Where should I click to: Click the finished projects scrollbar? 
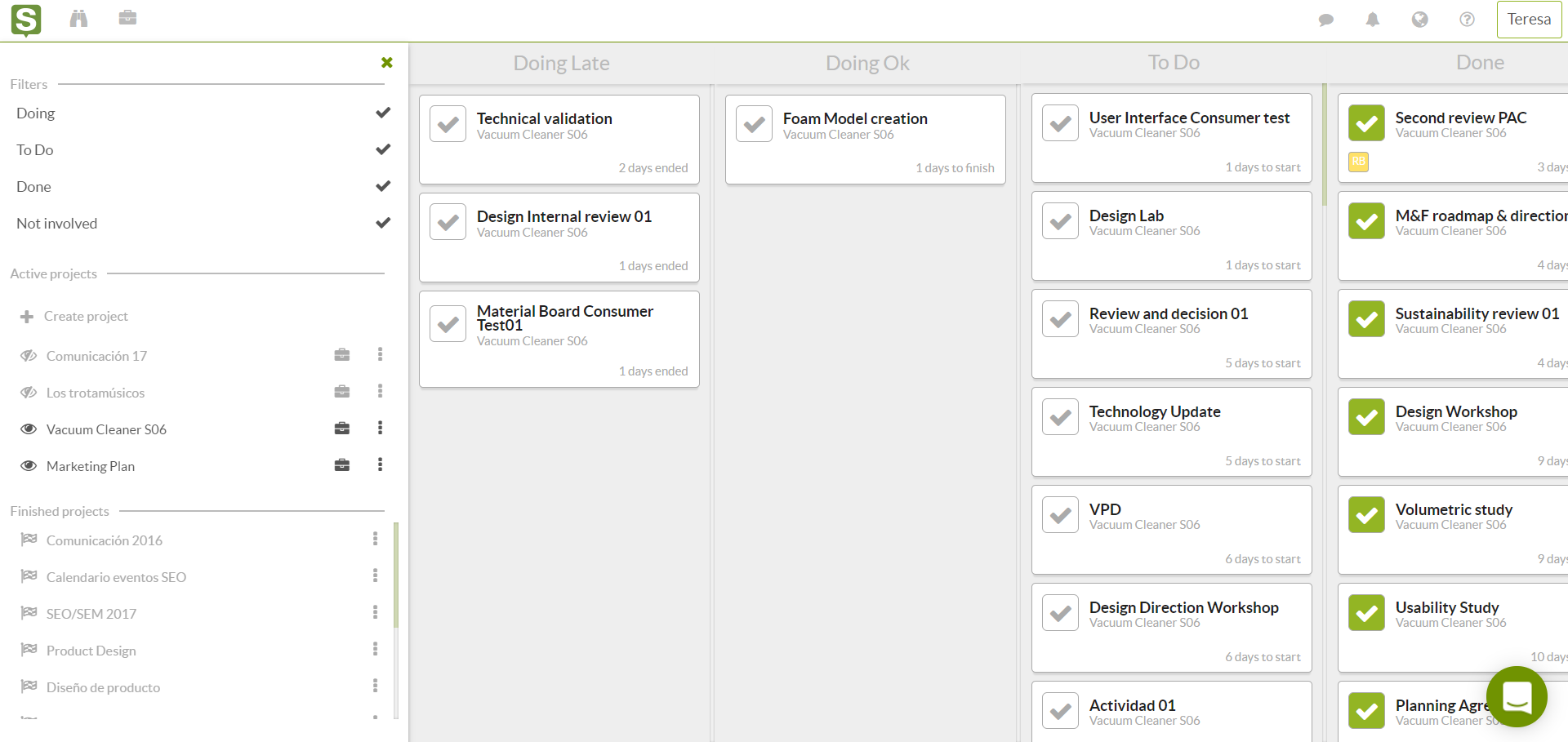396,575
